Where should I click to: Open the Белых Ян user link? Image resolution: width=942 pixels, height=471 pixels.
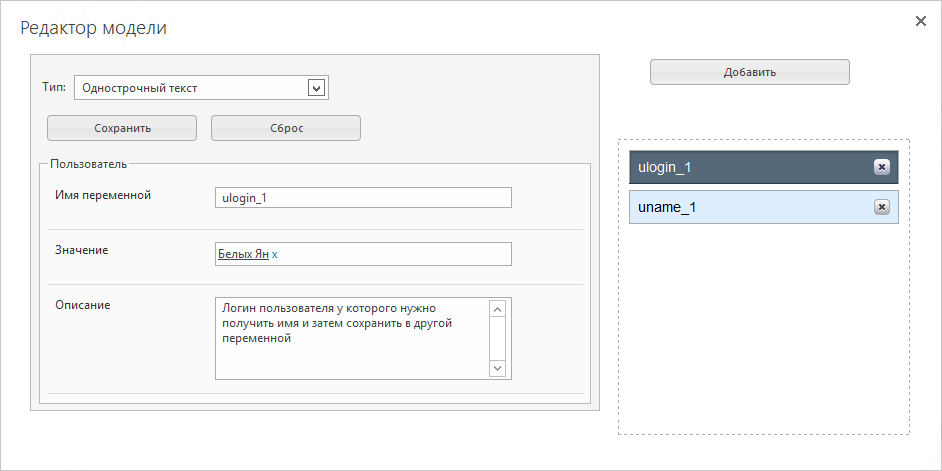(x=243, y=254)
